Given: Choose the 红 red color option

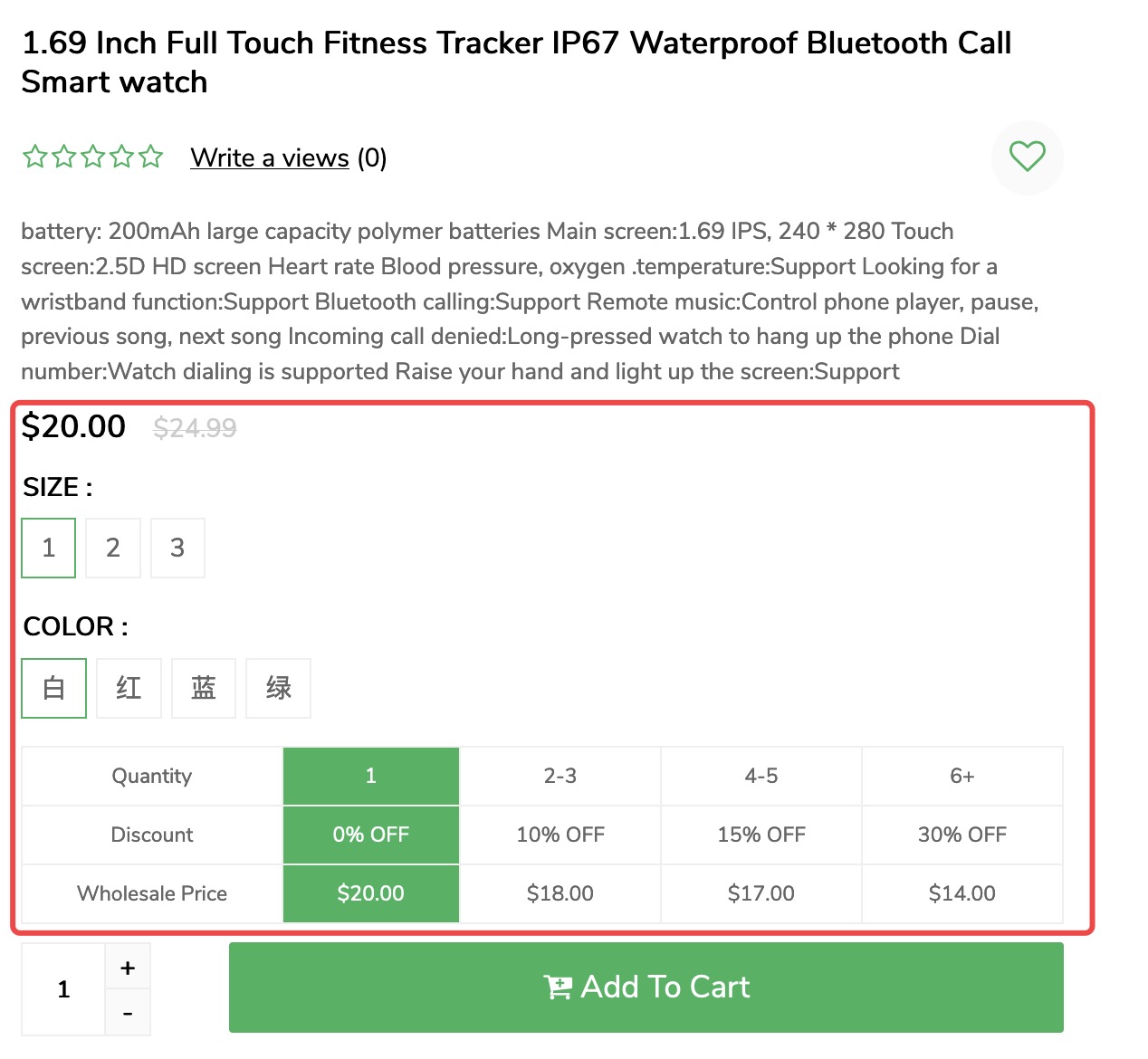Looking at the screenshot, I should point(129,688).
